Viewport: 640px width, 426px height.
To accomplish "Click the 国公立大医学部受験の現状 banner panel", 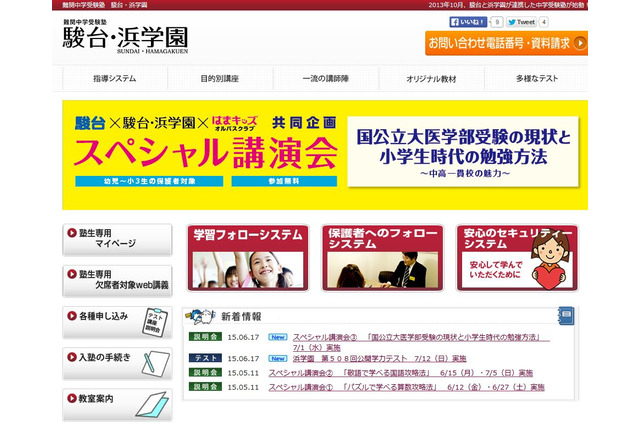I will pos(463,152).
